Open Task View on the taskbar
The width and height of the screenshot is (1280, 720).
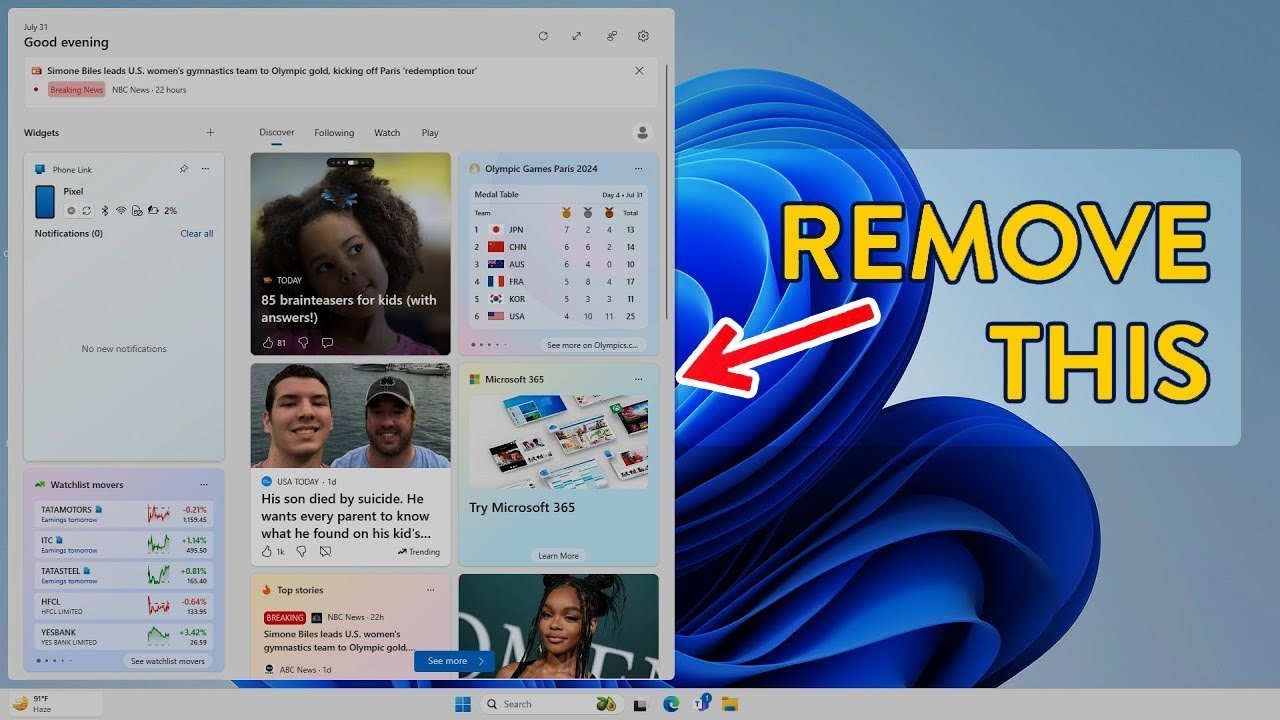[640, 704]
